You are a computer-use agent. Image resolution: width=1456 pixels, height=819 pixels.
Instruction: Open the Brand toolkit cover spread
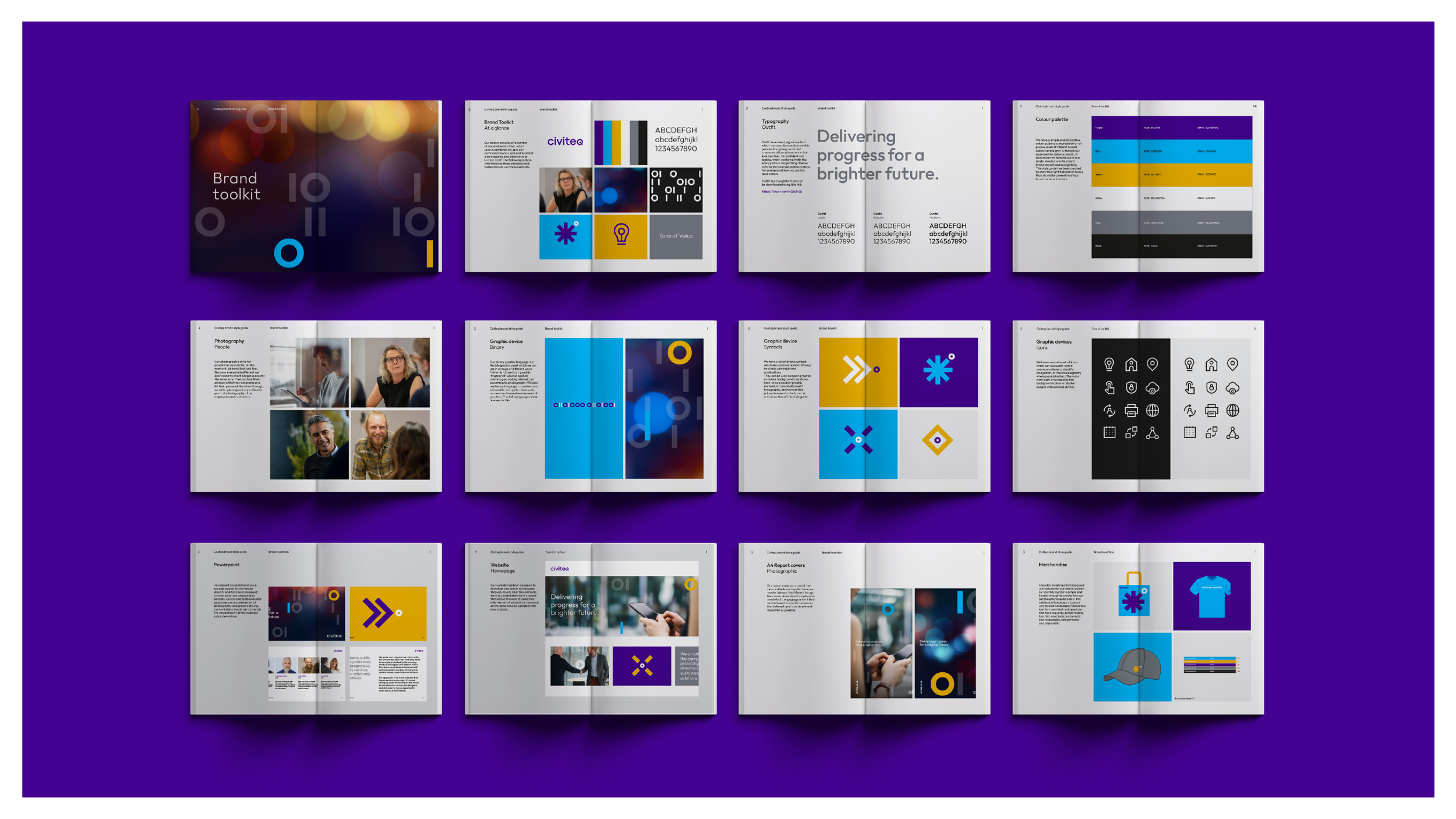[316, 186]
